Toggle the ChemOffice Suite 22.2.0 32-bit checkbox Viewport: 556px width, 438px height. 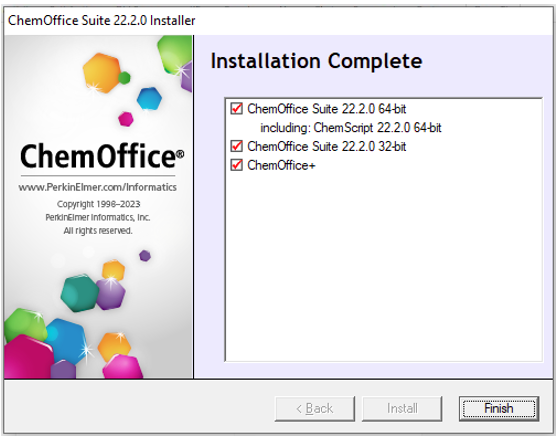tap(237, 146)
